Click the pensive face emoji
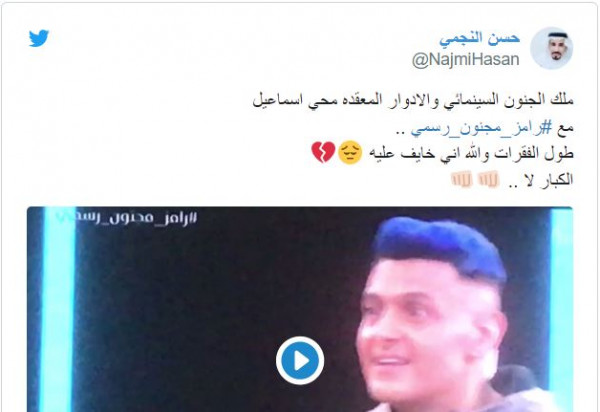Screen dimensions: 600x412 coord(350,152)
